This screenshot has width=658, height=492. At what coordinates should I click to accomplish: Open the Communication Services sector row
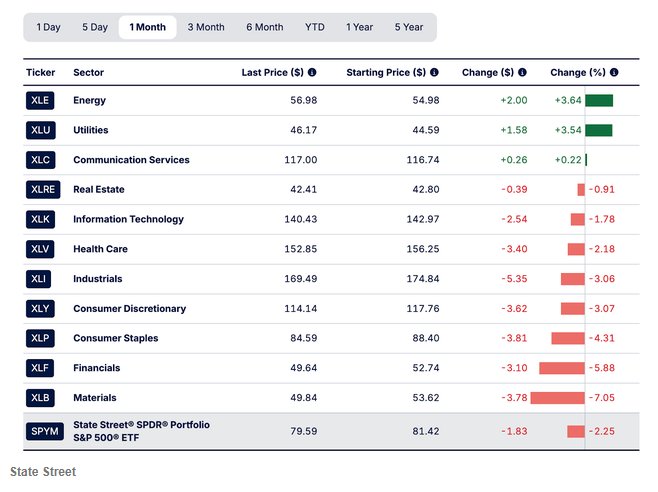point(131,160)
